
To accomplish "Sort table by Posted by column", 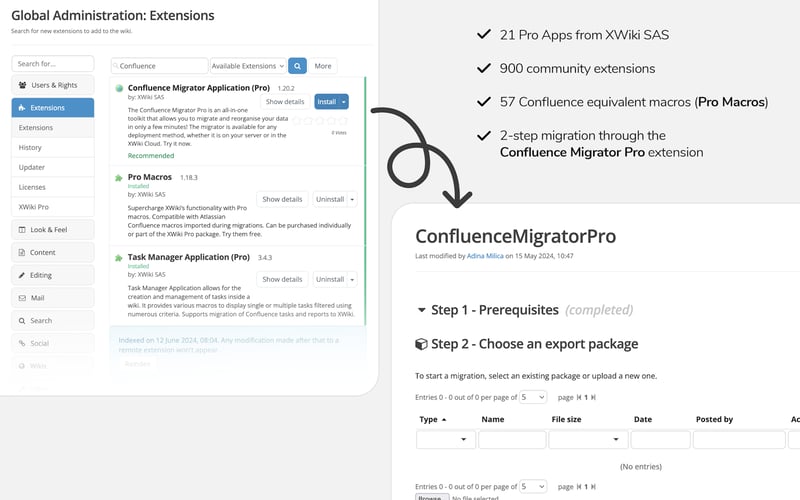I will point(714,419).
